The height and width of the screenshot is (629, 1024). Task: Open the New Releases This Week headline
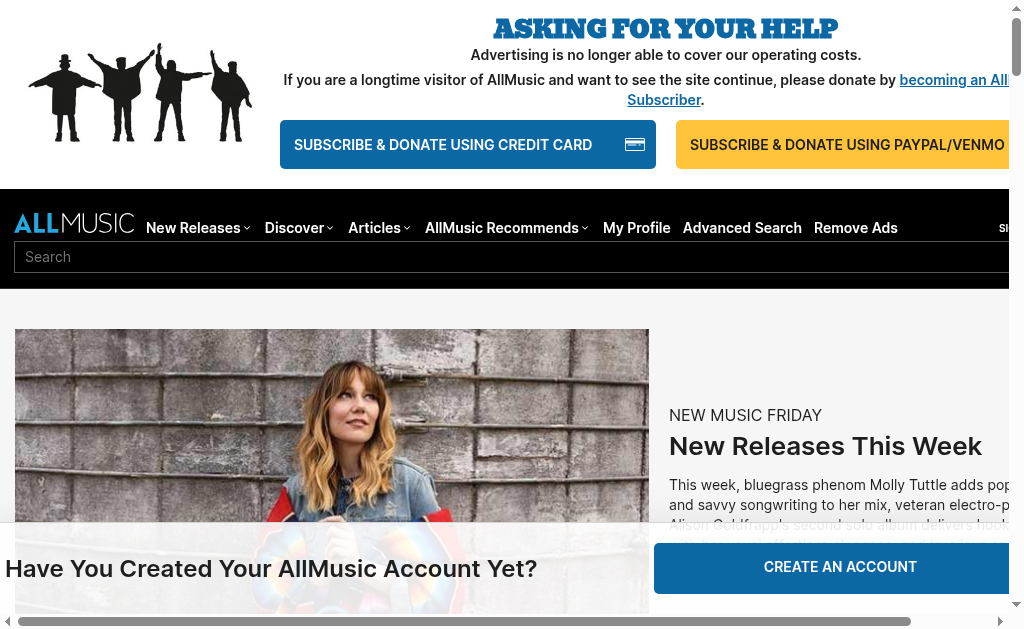point(825,447)
